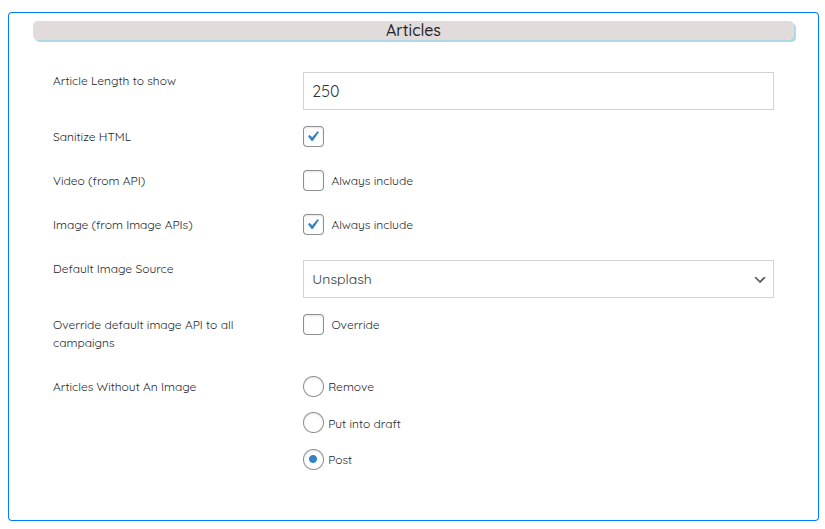Click the Post option label text
The image size is (825, 529).
pos(340,460)
